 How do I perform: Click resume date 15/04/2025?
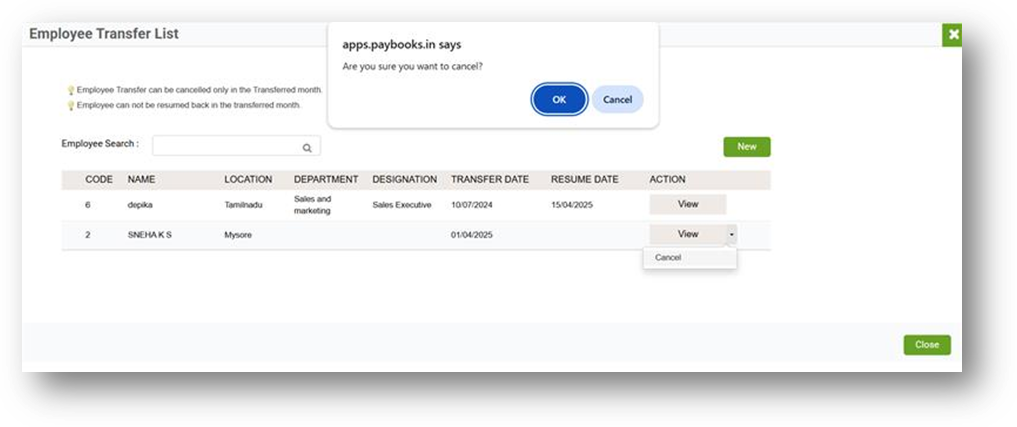pyautogui.click(x=571, y=205)
